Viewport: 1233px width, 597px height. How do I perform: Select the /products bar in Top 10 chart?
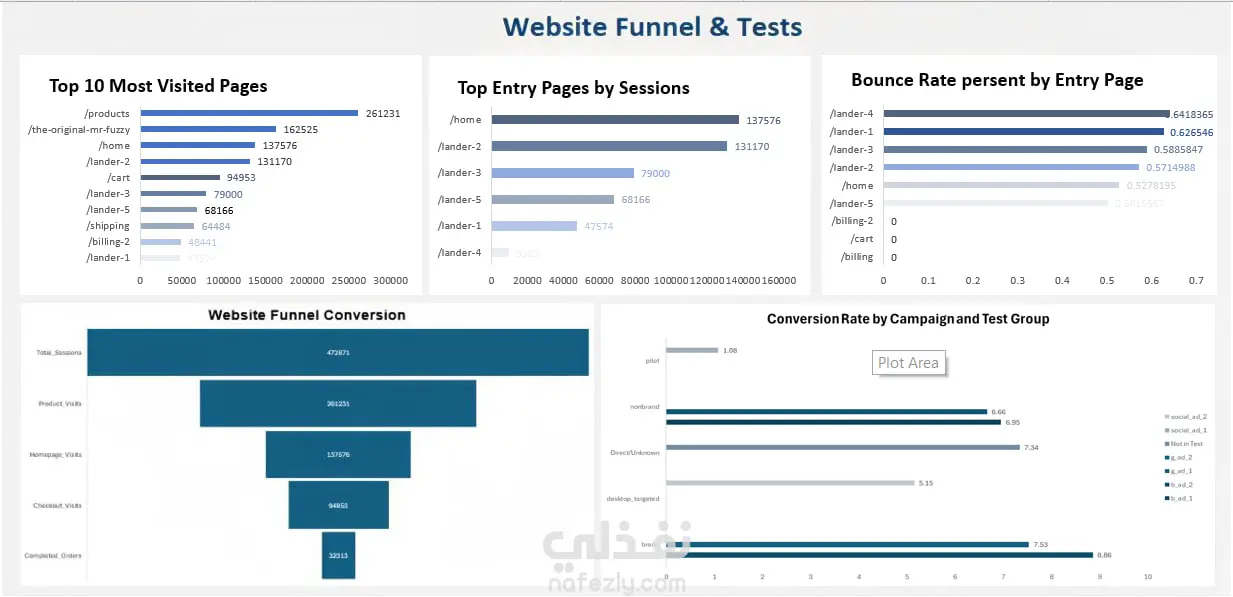coord(247,113)
